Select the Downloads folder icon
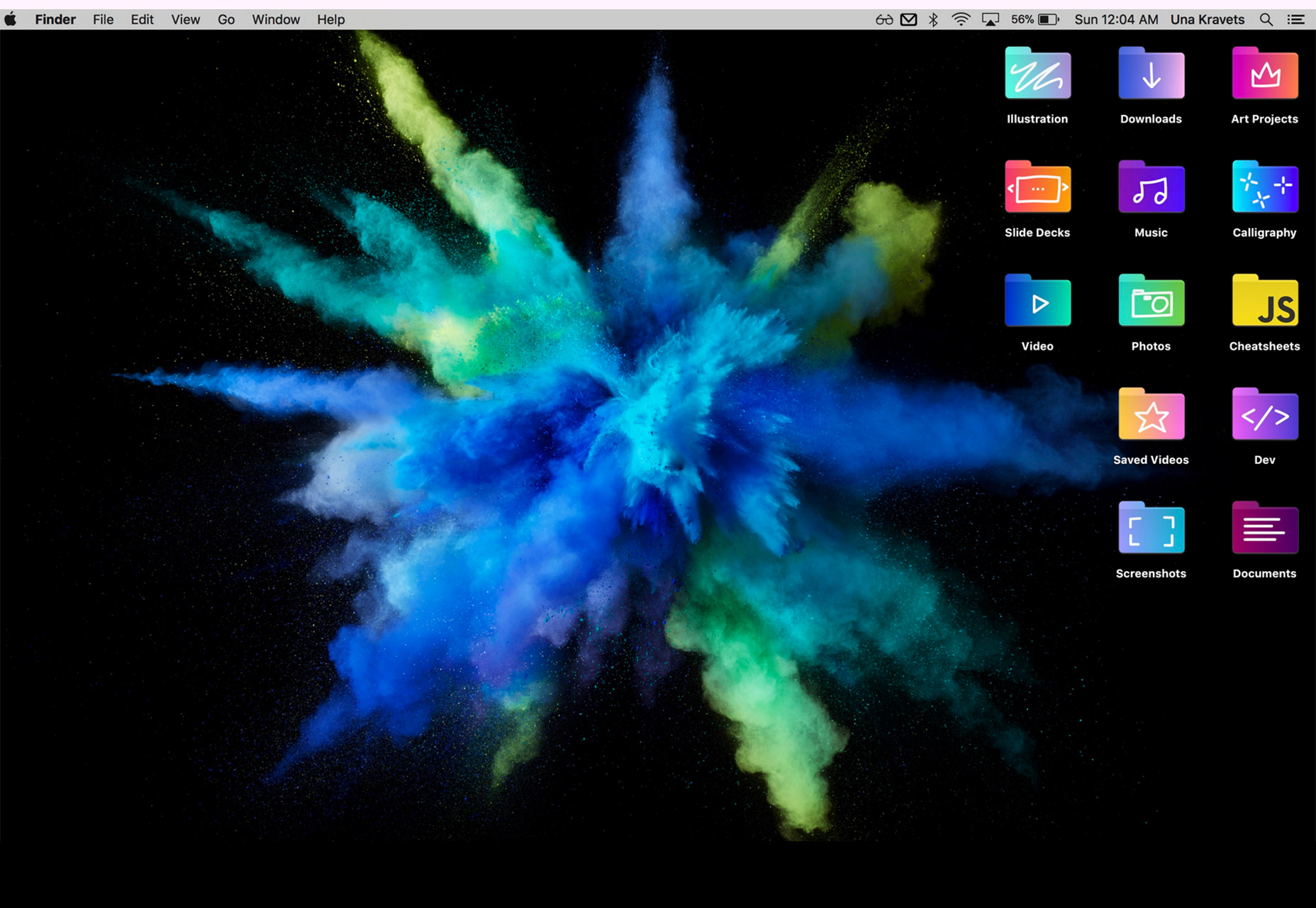 pyautogui.click(x=1151, y=73)
